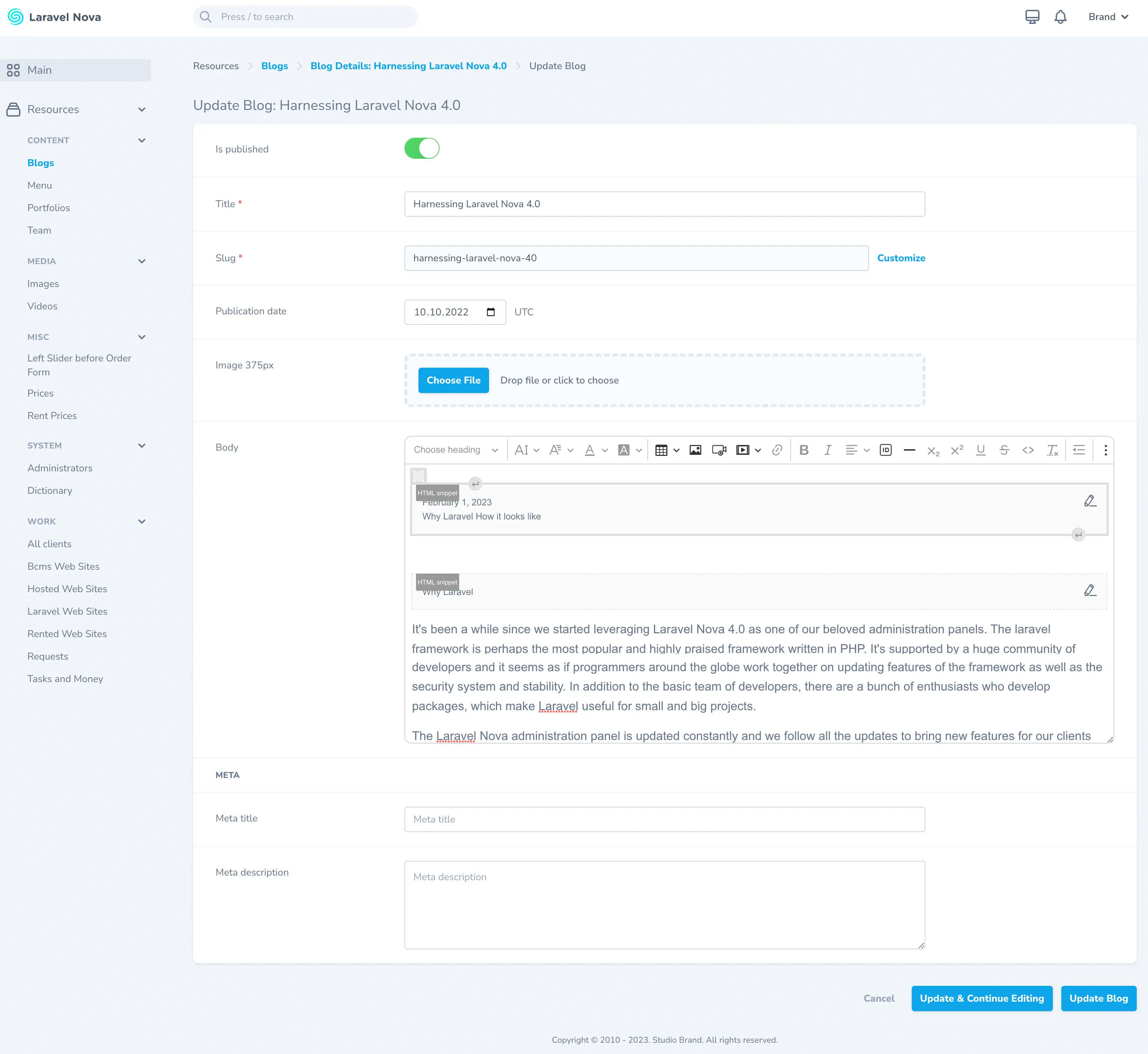1148x1054 pixels.
Task: Click the insert image icon in editor toolbar
Action: pyautogui.click(x=695, y=450)
